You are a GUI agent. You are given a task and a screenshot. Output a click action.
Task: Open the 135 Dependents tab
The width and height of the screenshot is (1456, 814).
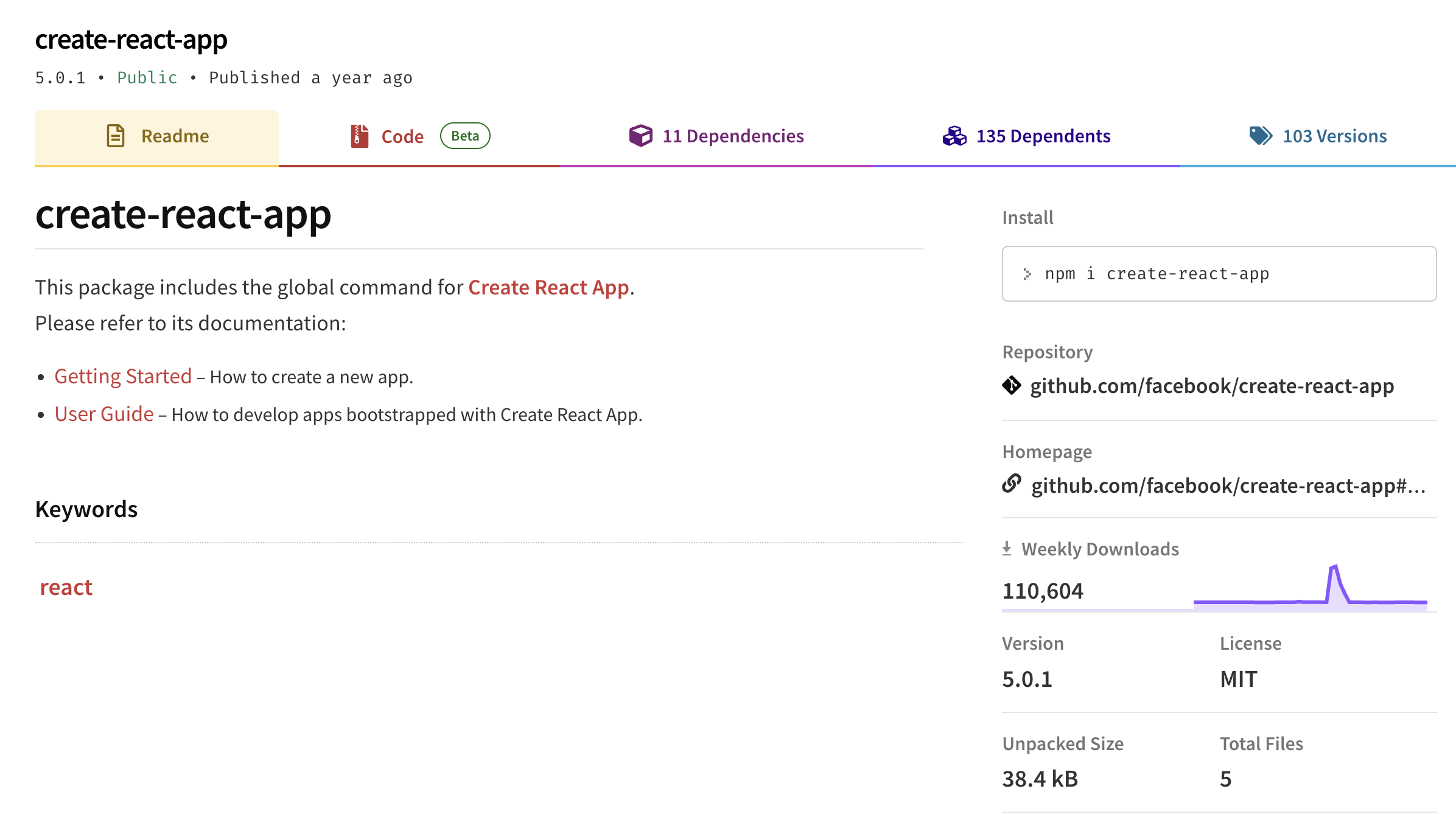coord(1043,136)
